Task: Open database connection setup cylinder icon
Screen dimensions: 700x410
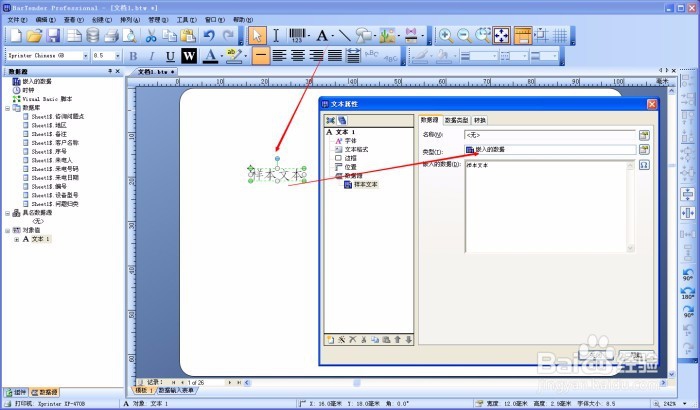Action: [x=92, y=36]
